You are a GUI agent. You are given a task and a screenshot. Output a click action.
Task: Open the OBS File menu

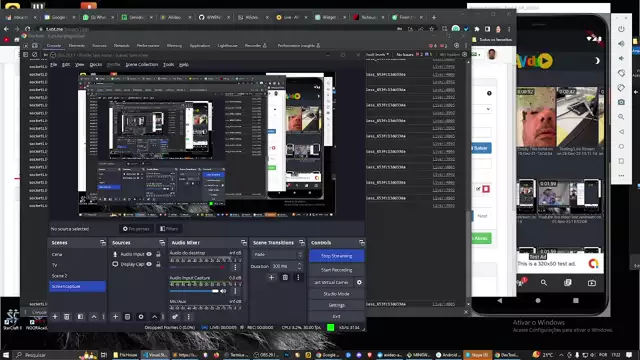[53, 64]
